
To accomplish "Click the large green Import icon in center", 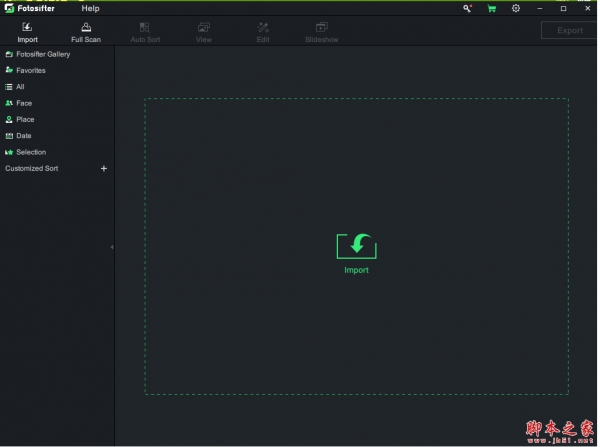I will coord(356,247).
